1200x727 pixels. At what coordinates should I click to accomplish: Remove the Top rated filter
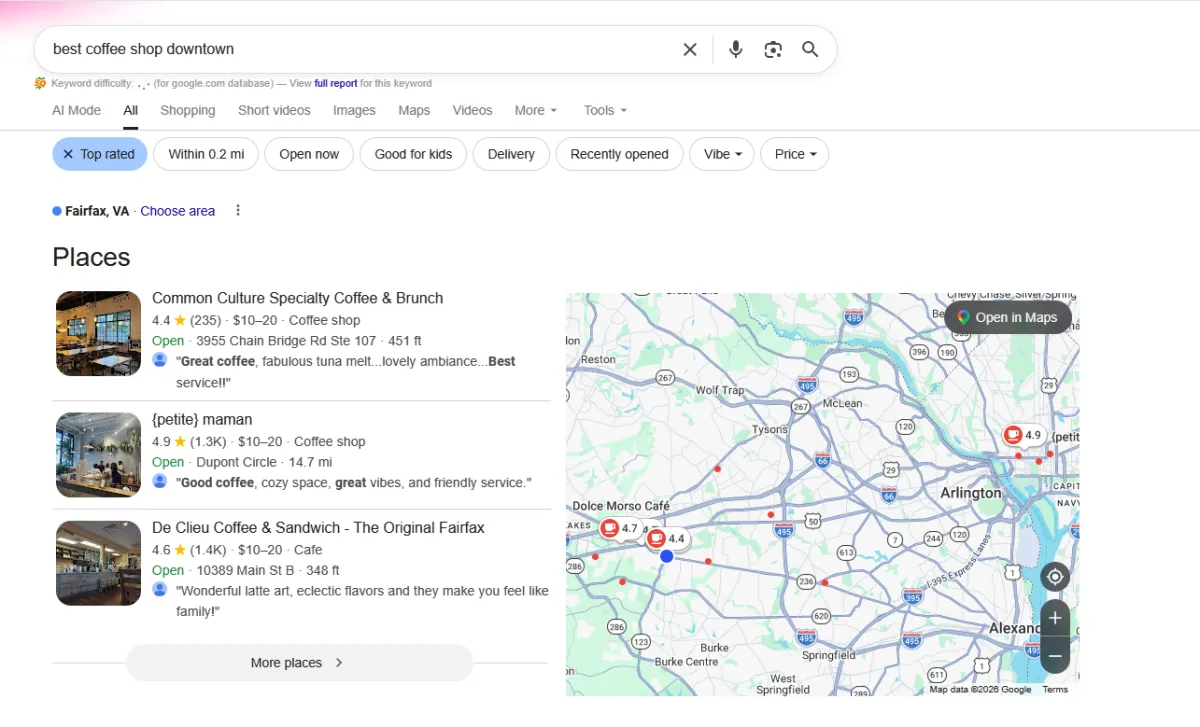(68, 154)
